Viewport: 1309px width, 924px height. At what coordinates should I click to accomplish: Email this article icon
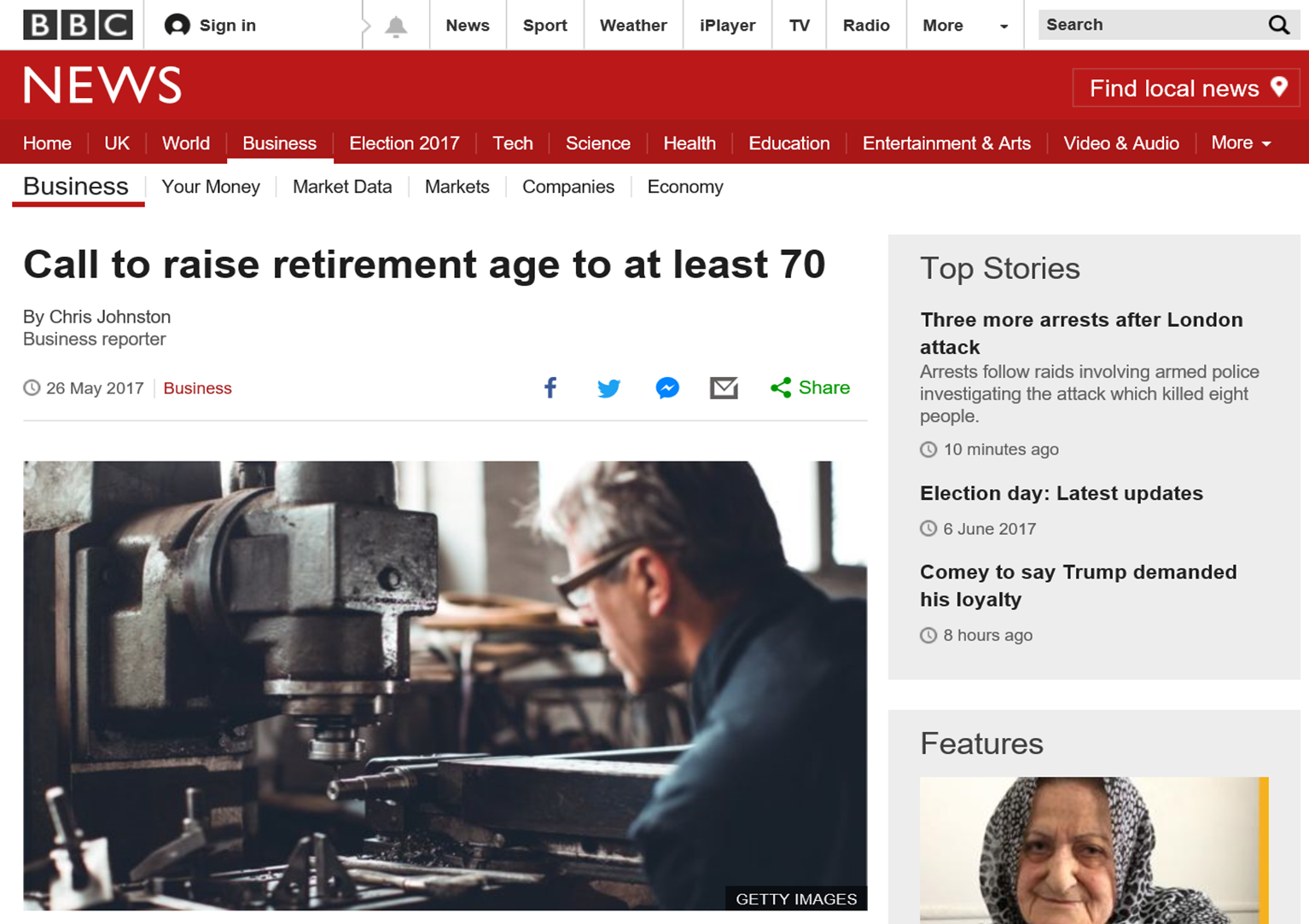click(724, 388)
